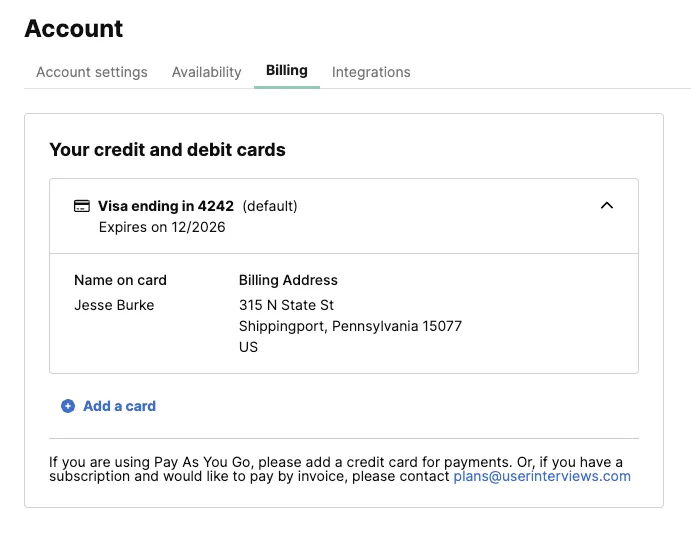Go to the Integrations tab
The image size is (691, 534).
tap(371, 72)
